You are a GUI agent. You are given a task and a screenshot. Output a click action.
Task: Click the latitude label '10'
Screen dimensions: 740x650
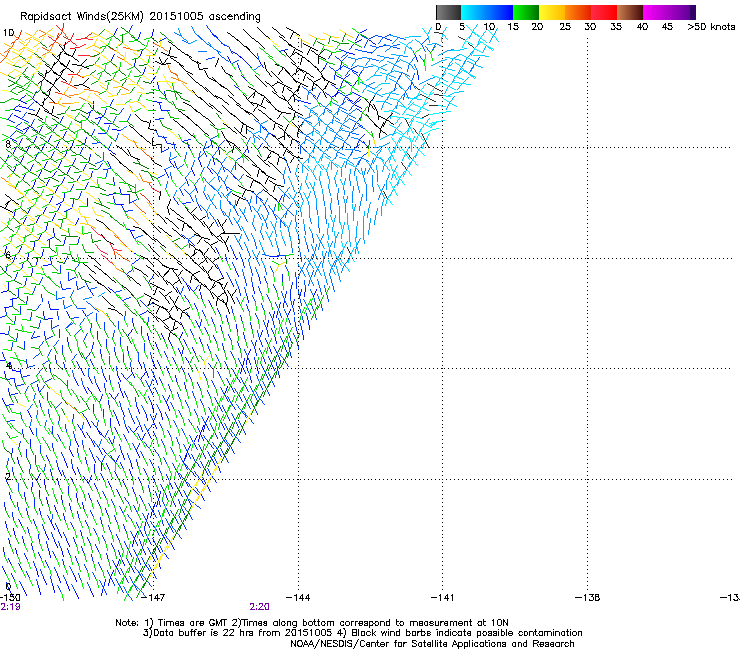(x=8, y=33)
